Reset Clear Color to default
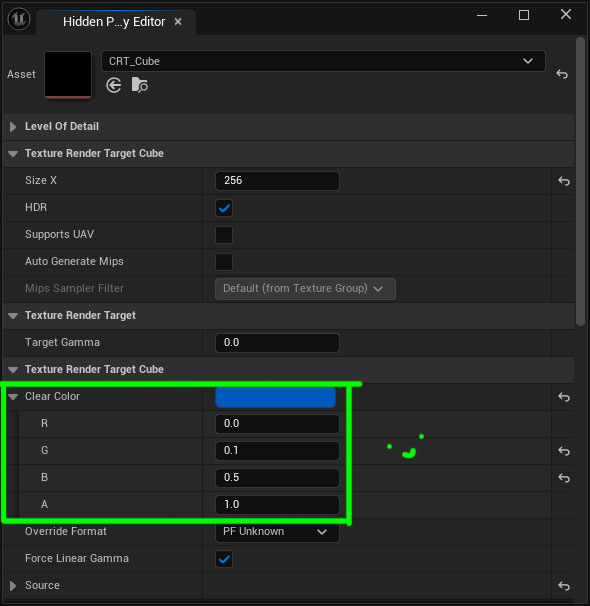Viewport: 590px width, 606px height. coord(564,397)
